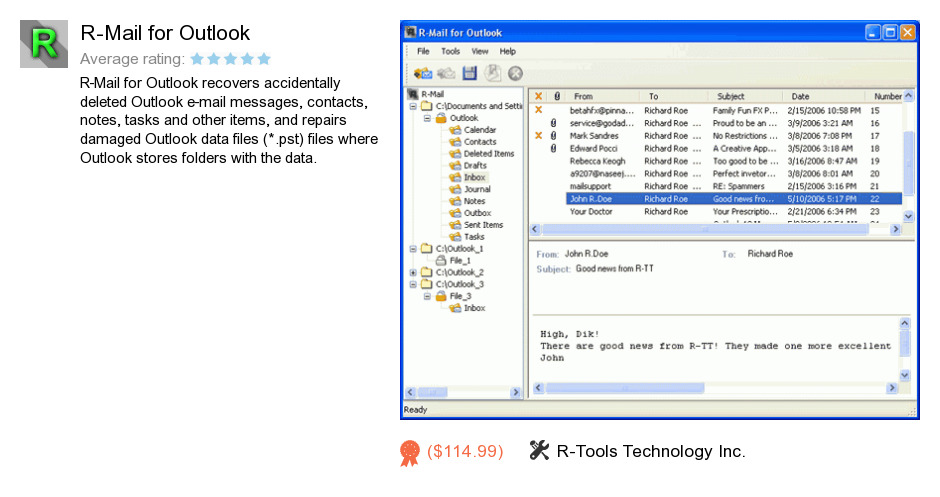Click the green R app logo
This screenshot has height=497, width=940.
pos(44,44)
